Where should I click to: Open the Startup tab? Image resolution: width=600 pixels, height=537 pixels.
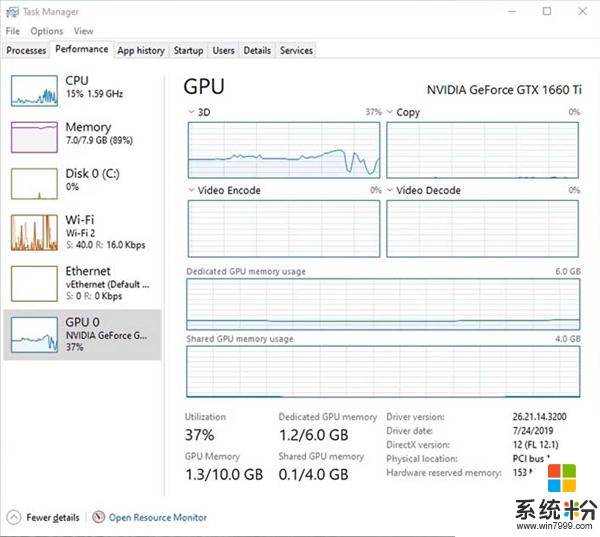(x=188, y=51)
